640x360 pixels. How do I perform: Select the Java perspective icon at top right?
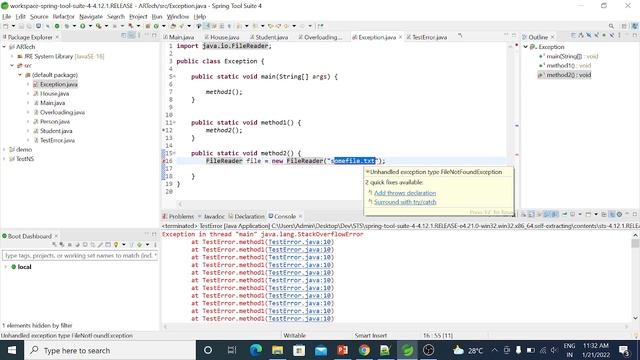tap(635, 26)
